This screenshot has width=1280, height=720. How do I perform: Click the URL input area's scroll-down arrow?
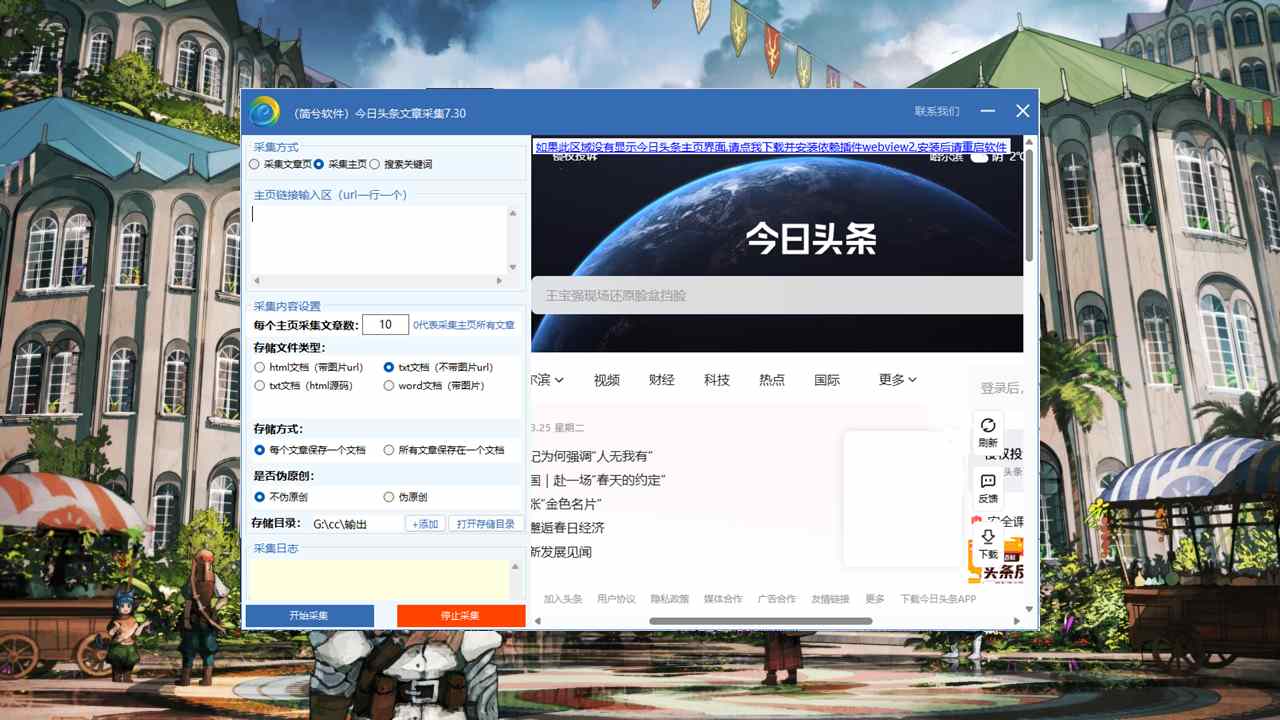(x=513, y=268)
